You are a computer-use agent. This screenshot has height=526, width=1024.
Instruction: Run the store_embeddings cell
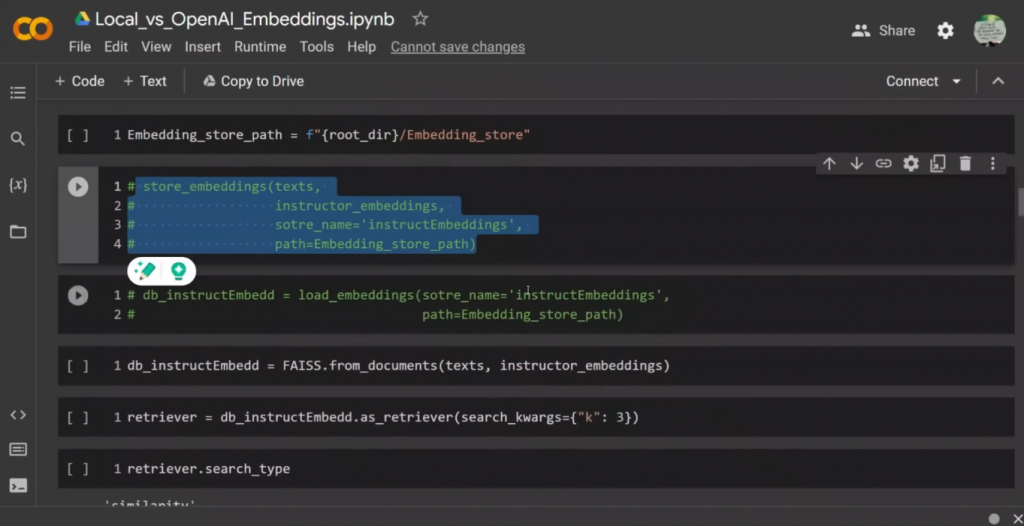point(78,187)
